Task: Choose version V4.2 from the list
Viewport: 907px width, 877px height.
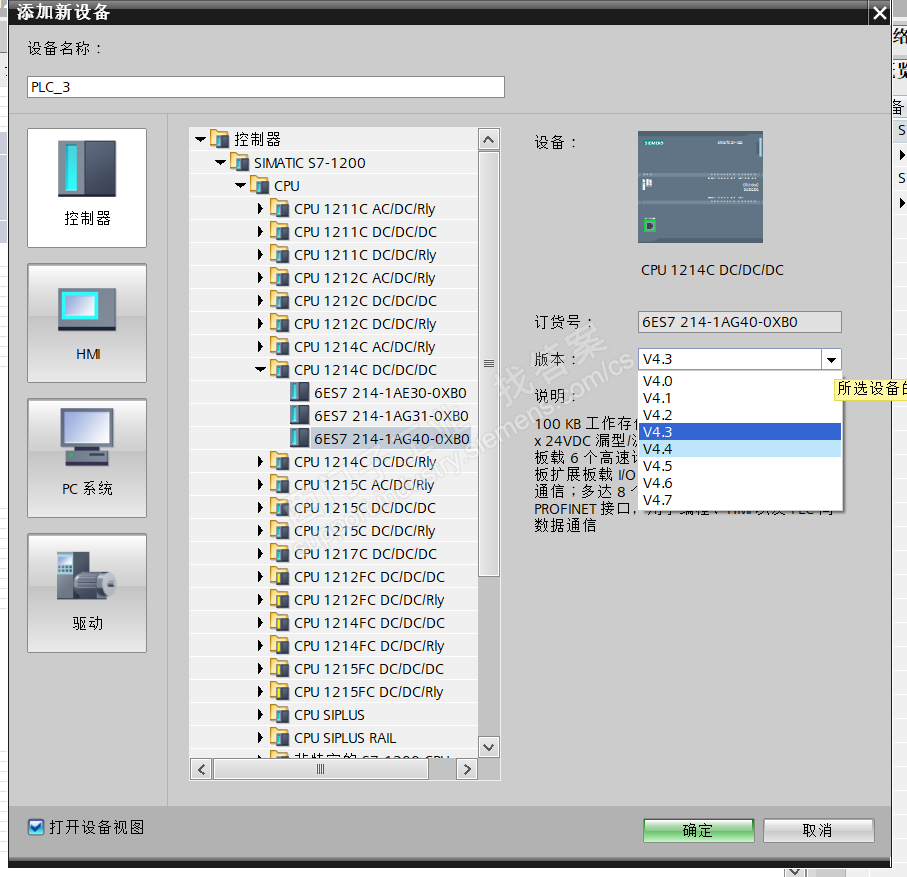Action: pos(740,415)
